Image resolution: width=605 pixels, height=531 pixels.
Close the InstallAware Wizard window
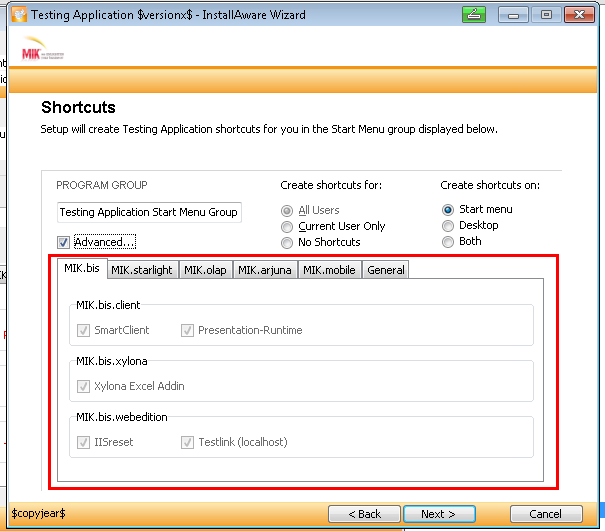point(579,15)
